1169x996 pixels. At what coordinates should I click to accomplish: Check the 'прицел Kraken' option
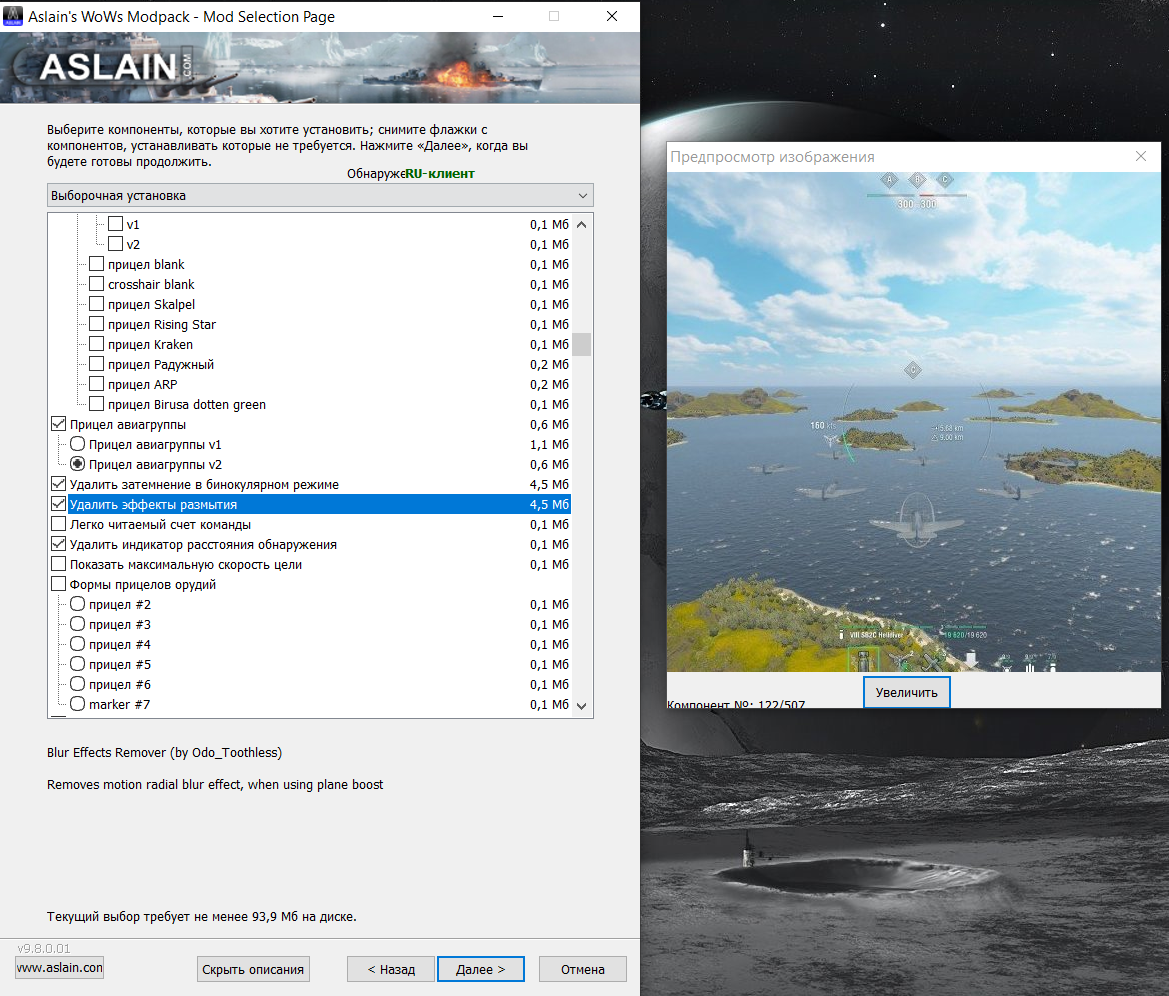tap(96, 344)
